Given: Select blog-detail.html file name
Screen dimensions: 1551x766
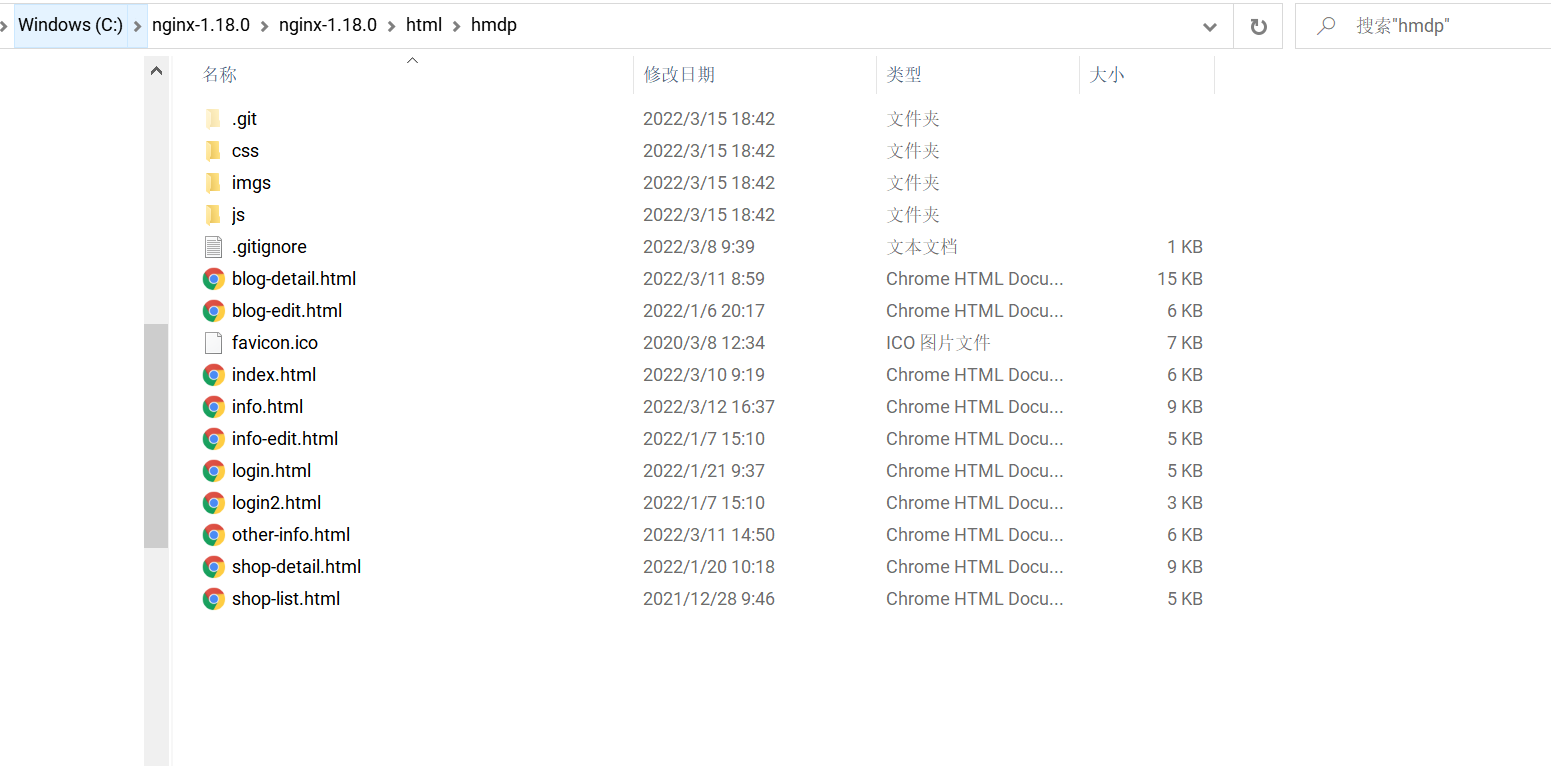Looking at the screenshot, I should pos(294,279).
